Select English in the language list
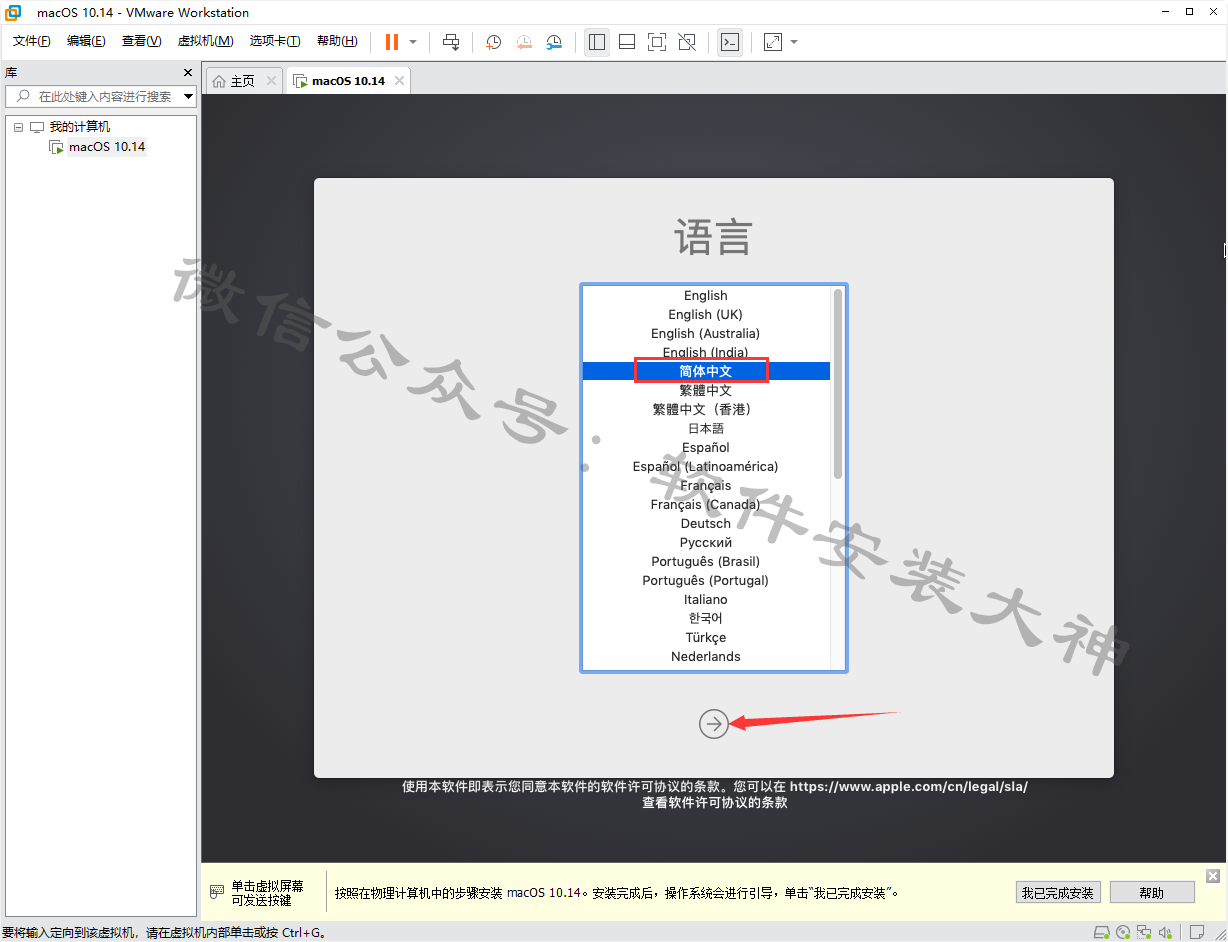The height and width of the screenshot is (942, 1228). click(706, 295)
